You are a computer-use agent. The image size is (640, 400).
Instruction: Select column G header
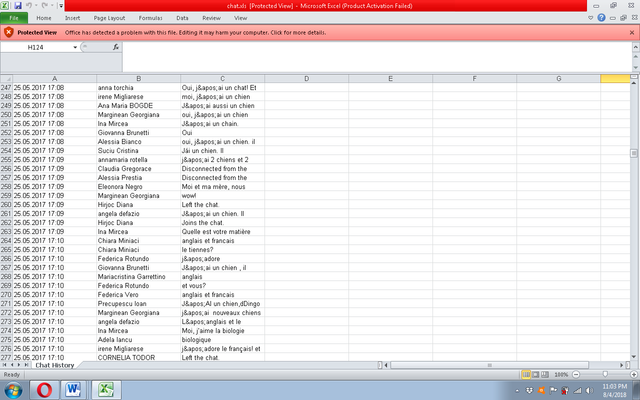point(558,78)
